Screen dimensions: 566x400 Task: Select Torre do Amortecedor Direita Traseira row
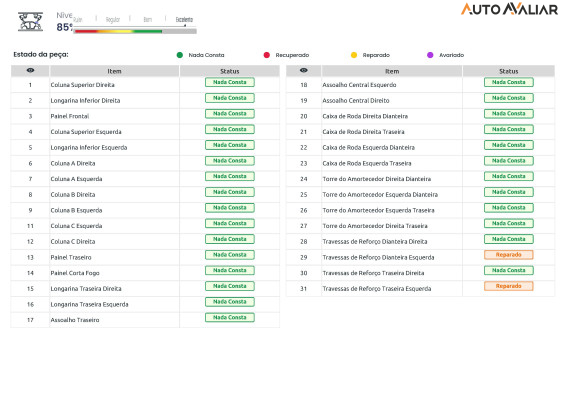tap(420, 226)
